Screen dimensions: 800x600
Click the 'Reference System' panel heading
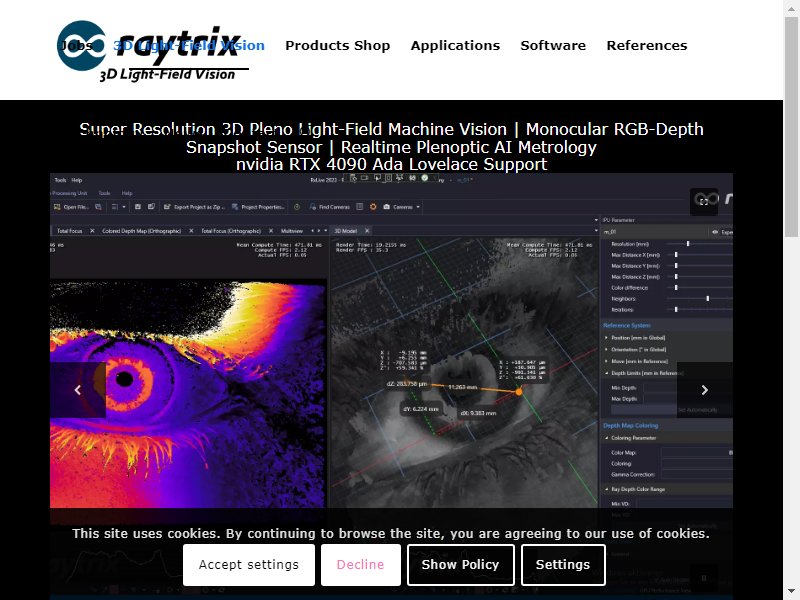pos(627,326)
